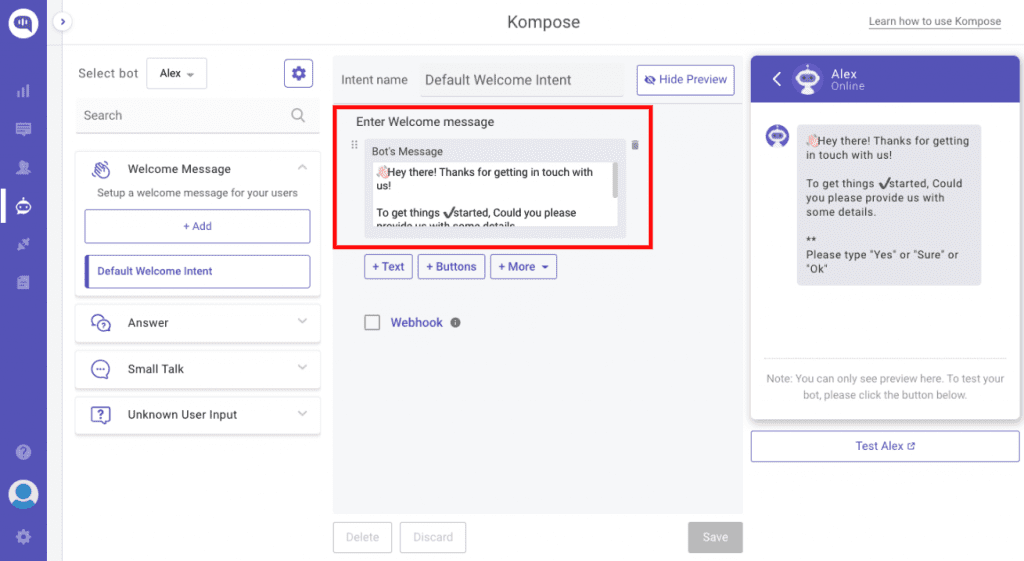The image size is (1024, 561).
Task: Click the Hide Preview button
Action: [x=686, y=80]
